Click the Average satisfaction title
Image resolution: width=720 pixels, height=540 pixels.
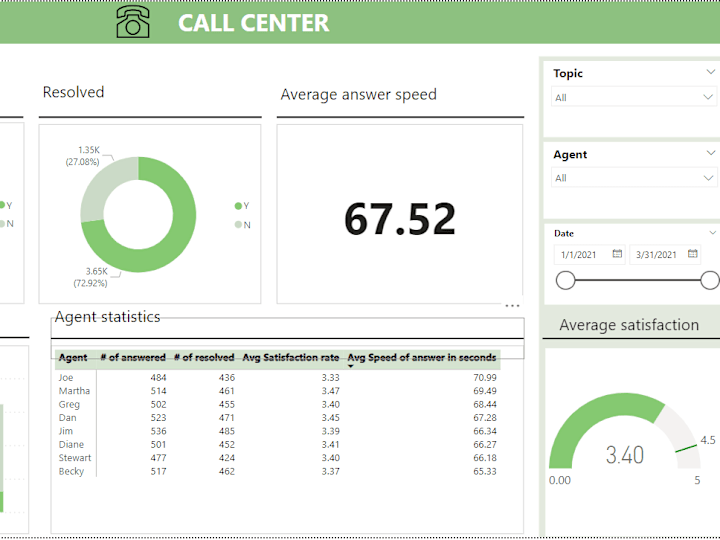(x=629, y=325)
